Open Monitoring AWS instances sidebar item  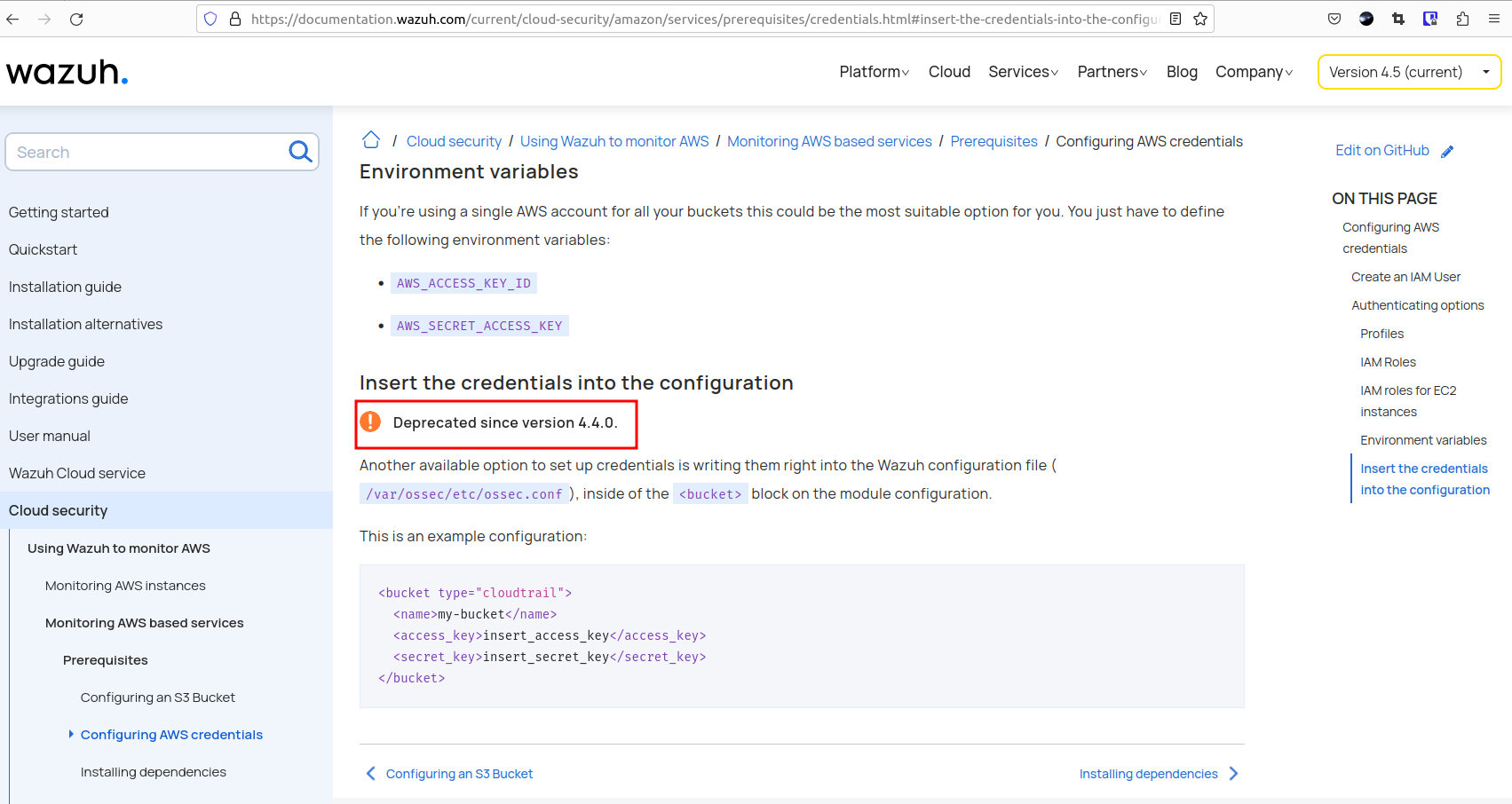(125, 586)
